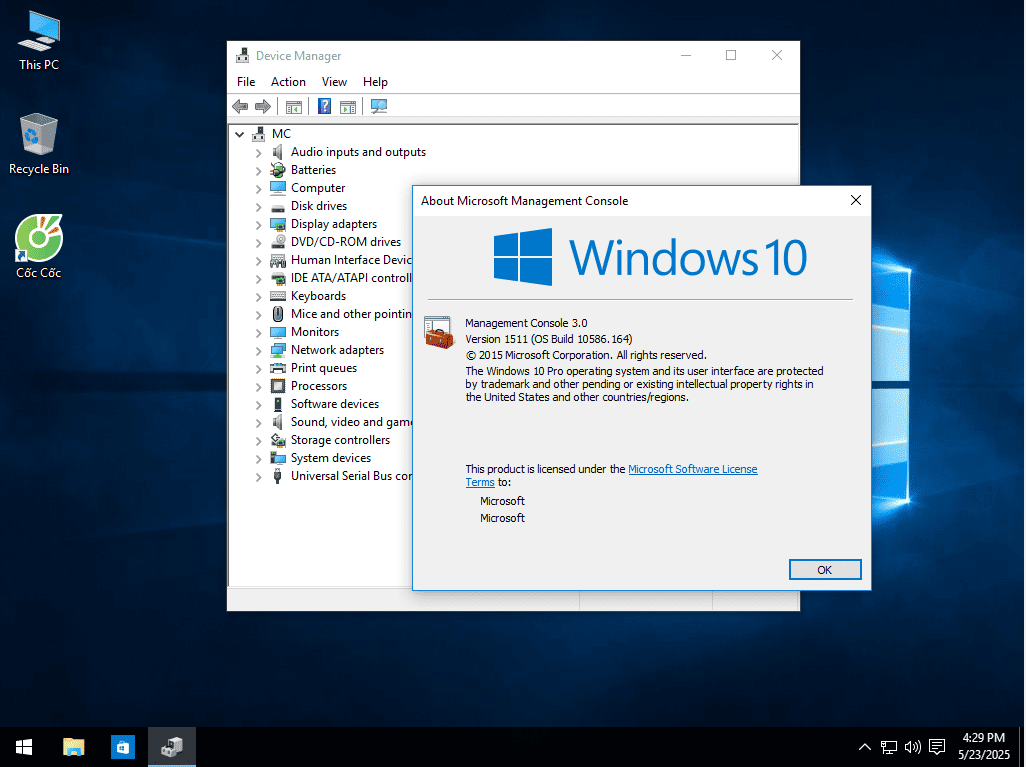
Task: Expand the Disk drives category arrow
Action: click(258, 207)
